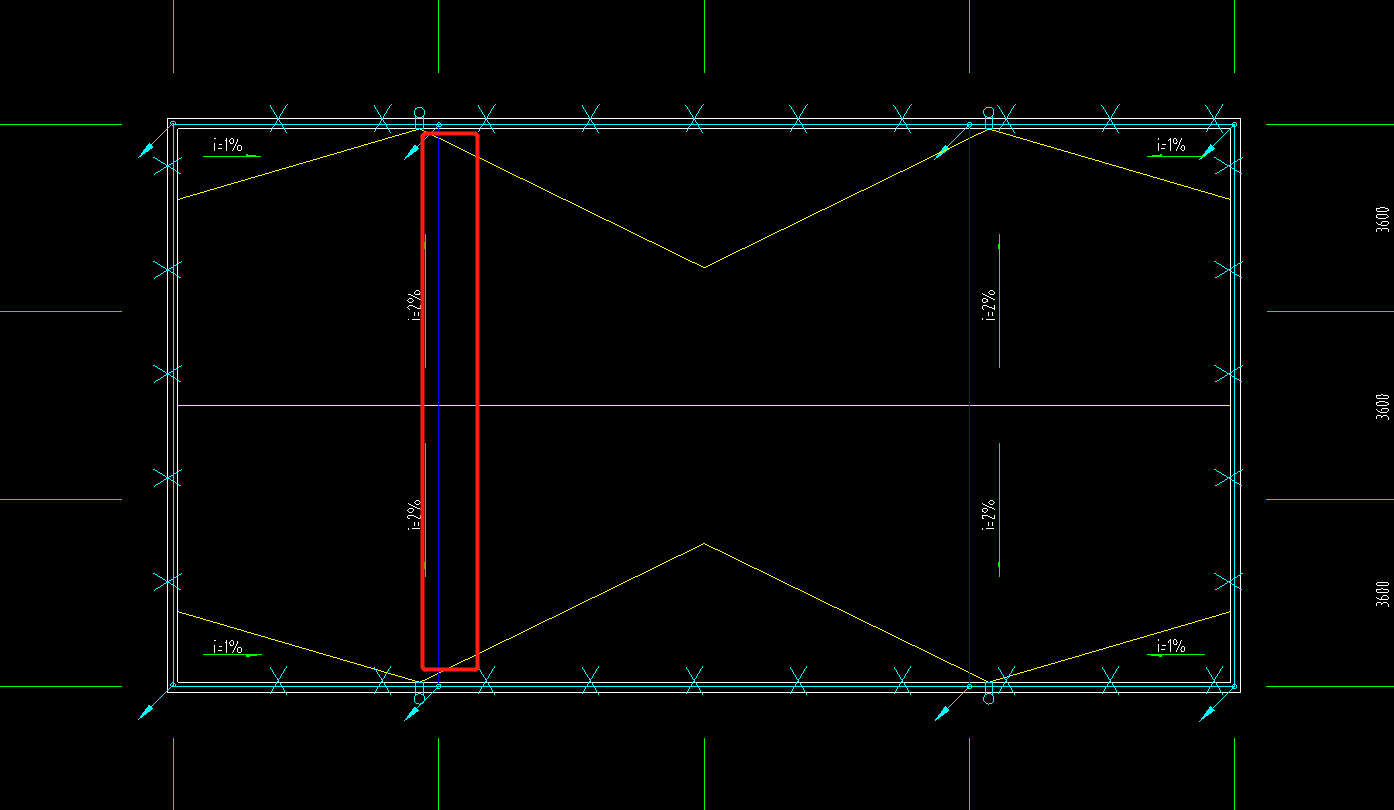Select the bottom-left roof drain circle symbol
The width and height of the screenshot is (1394, 810).
pyautogui.click(x=419, y=698)
